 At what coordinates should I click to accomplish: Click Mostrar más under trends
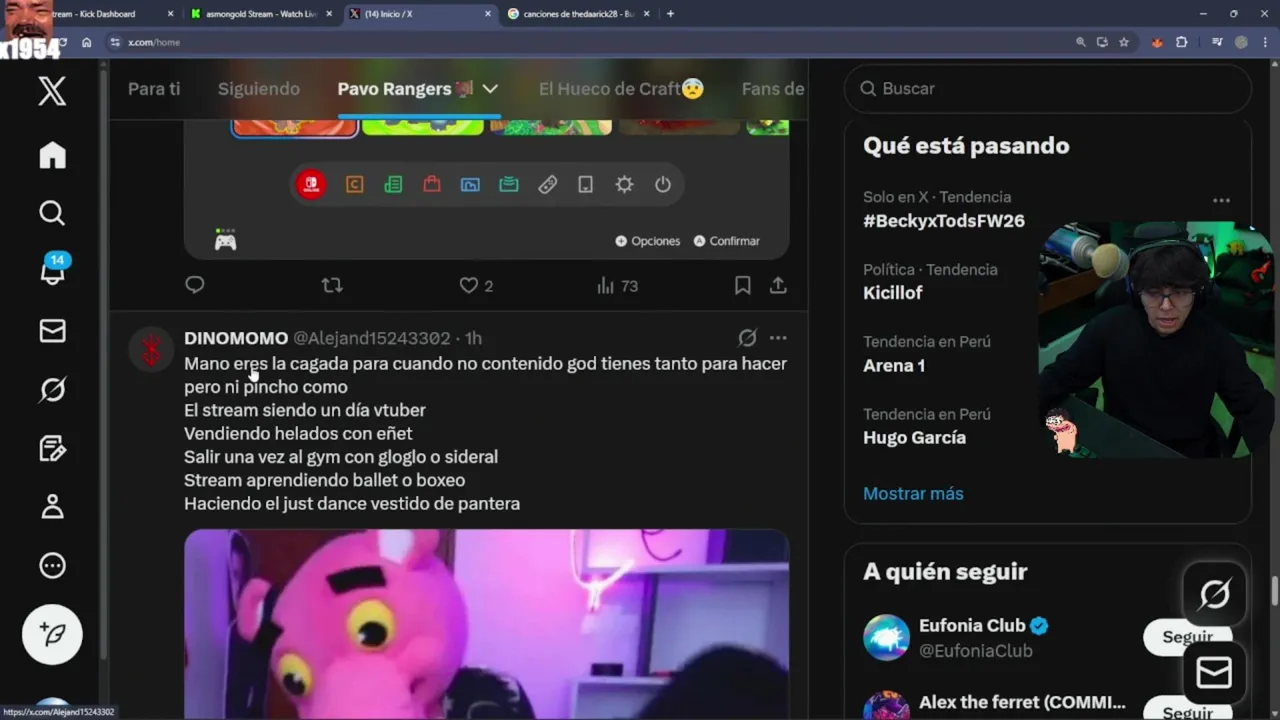(x=913, y=493)
